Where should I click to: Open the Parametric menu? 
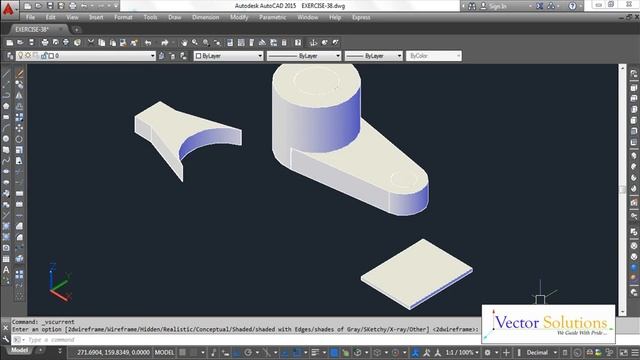point(273,17)
